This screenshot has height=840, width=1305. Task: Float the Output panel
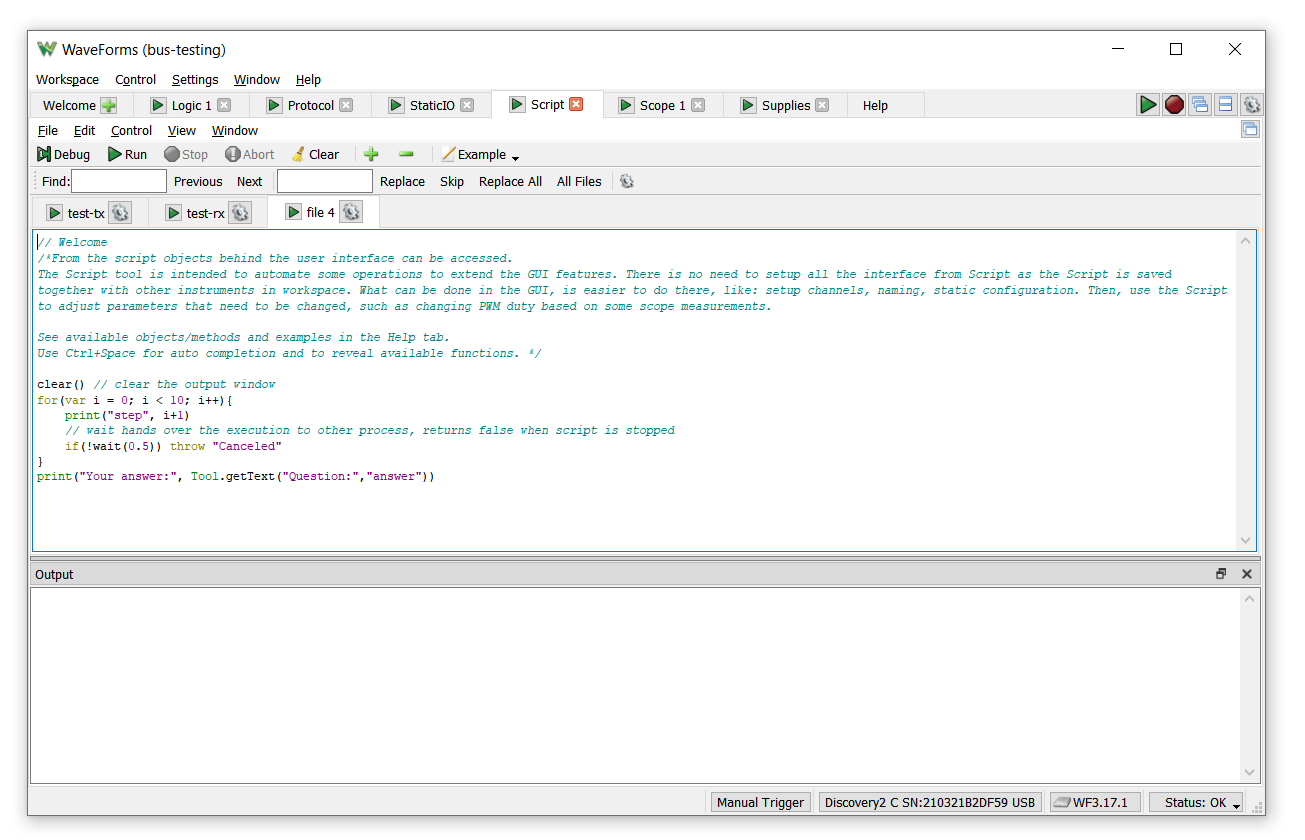point(1221,574)
